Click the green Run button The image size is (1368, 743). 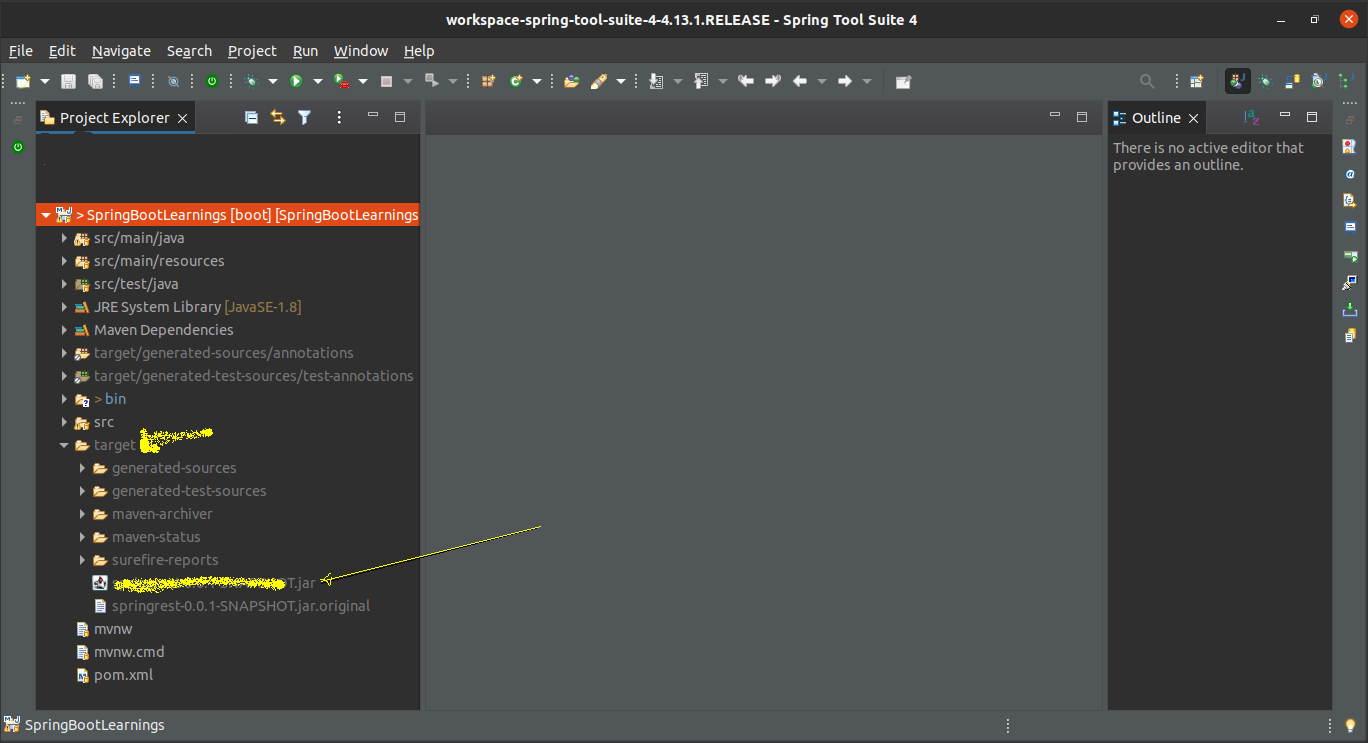(x=296, y=81)
